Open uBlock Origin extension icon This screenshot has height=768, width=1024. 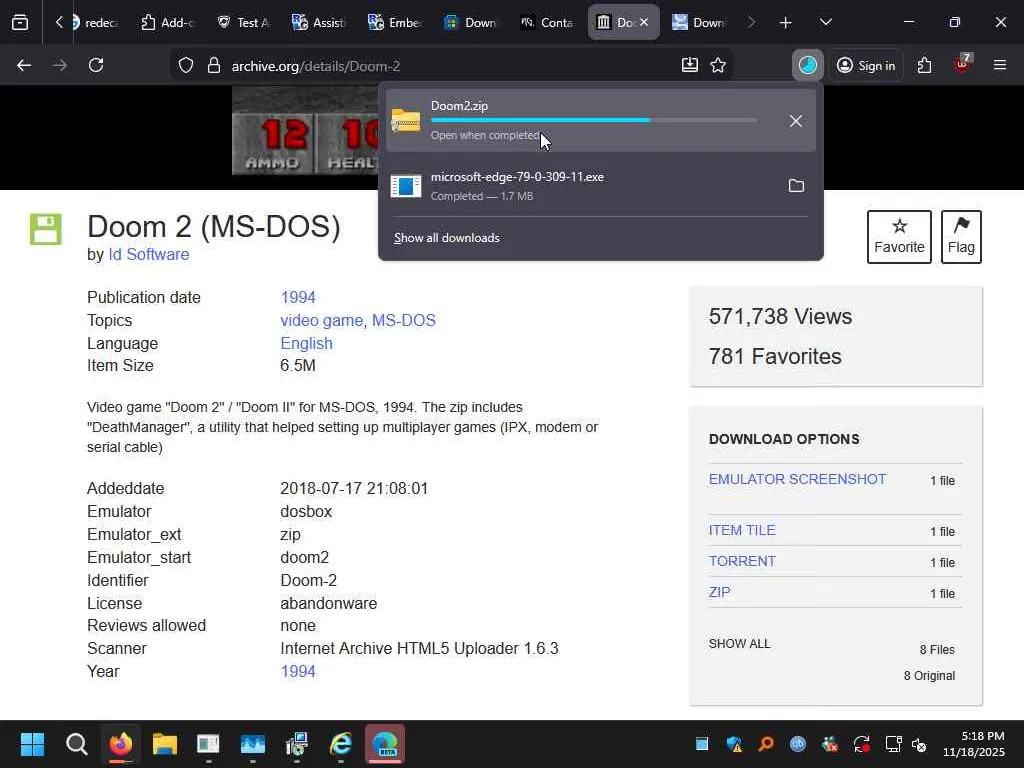[x=962, y=64]
